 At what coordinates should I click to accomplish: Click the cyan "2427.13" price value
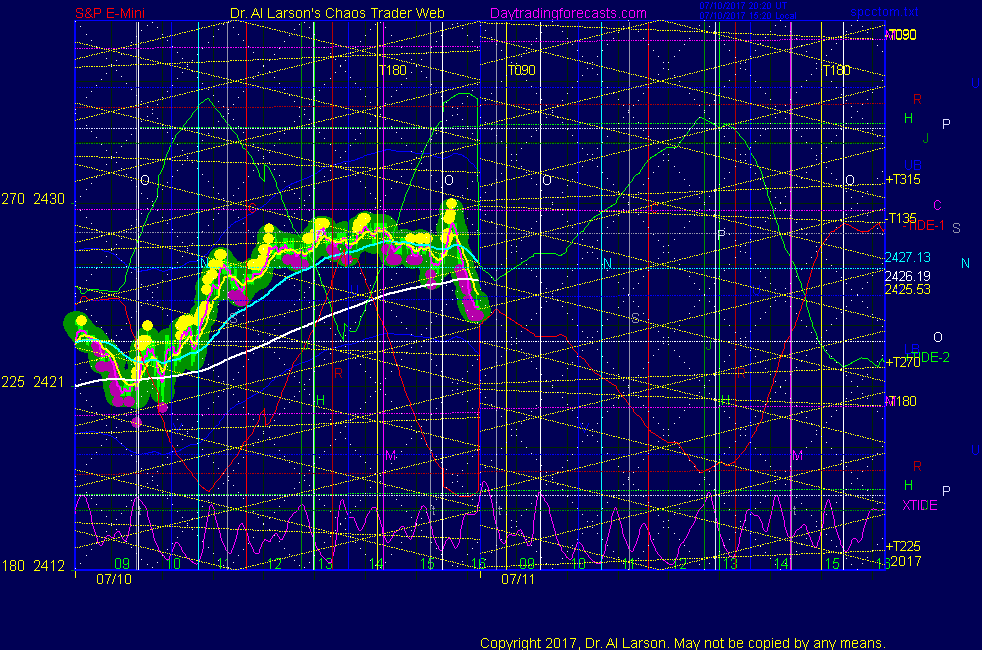(x=907, y=257)
